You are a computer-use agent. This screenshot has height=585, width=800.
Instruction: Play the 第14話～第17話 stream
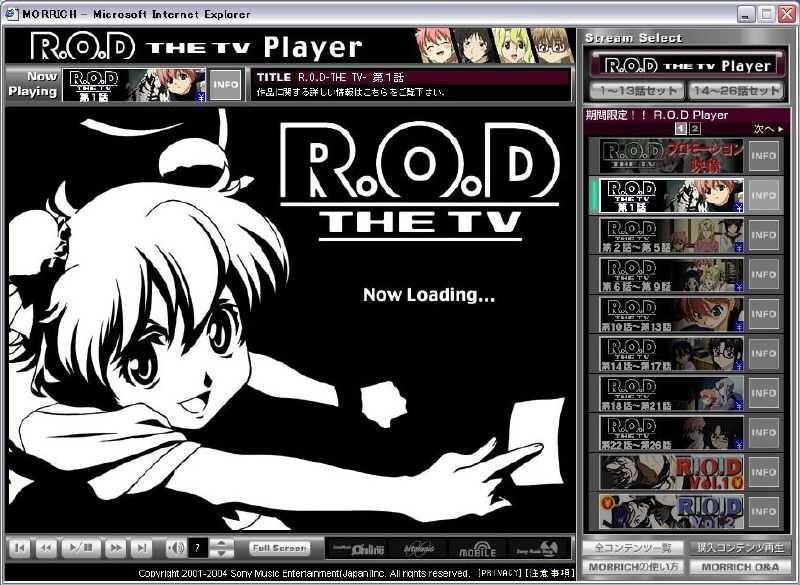click(671, 353)
